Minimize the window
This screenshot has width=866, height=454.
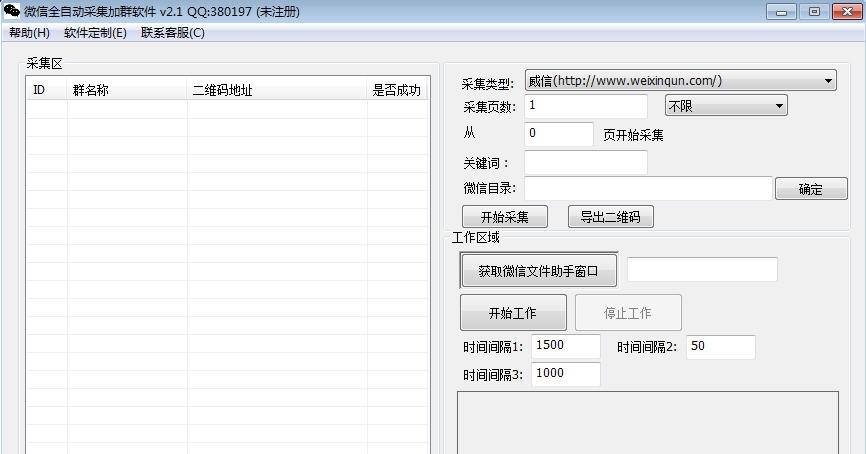(781, 12)
